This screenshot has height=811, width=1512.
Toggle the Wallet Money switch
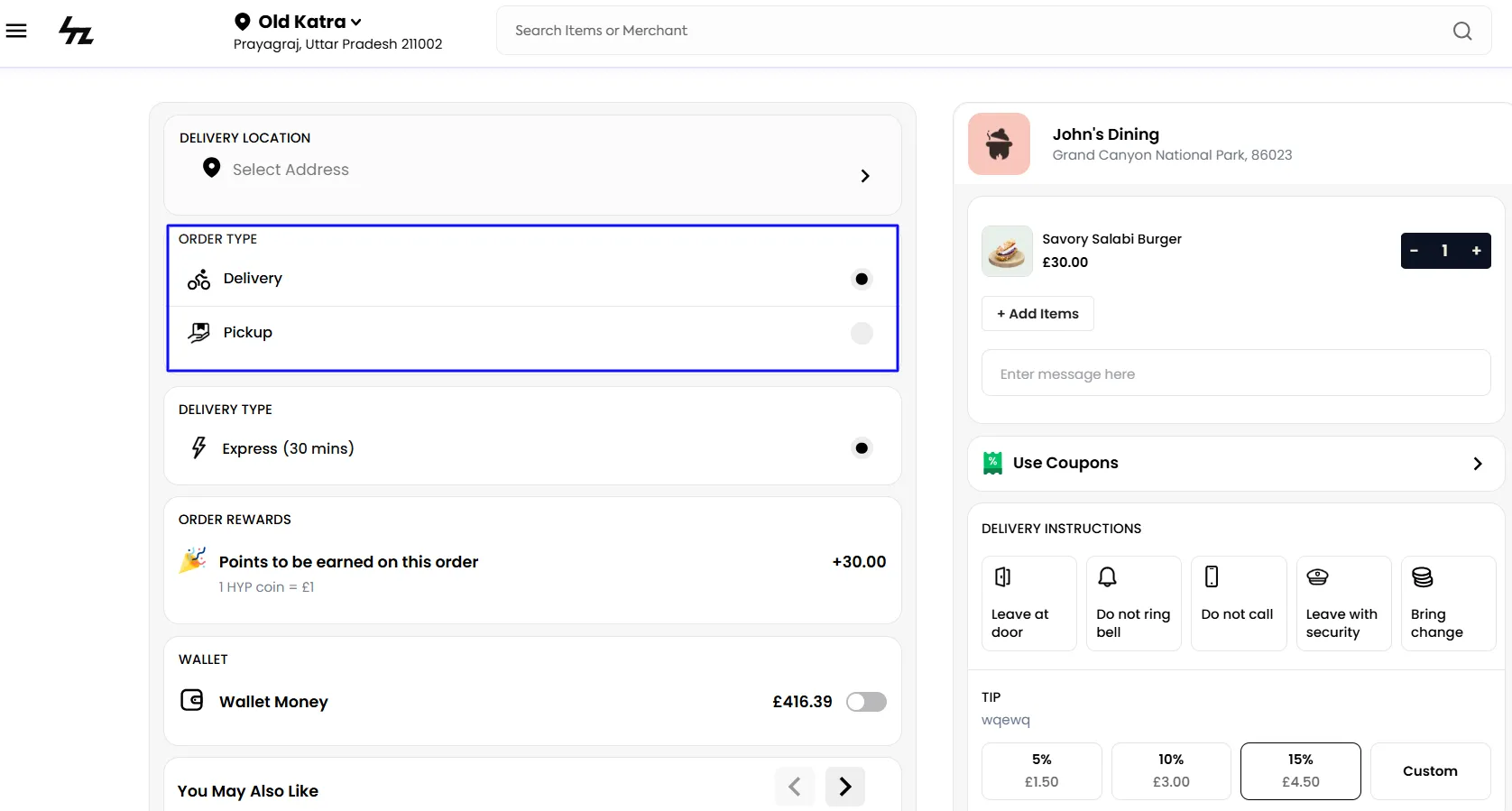(866, 702)
